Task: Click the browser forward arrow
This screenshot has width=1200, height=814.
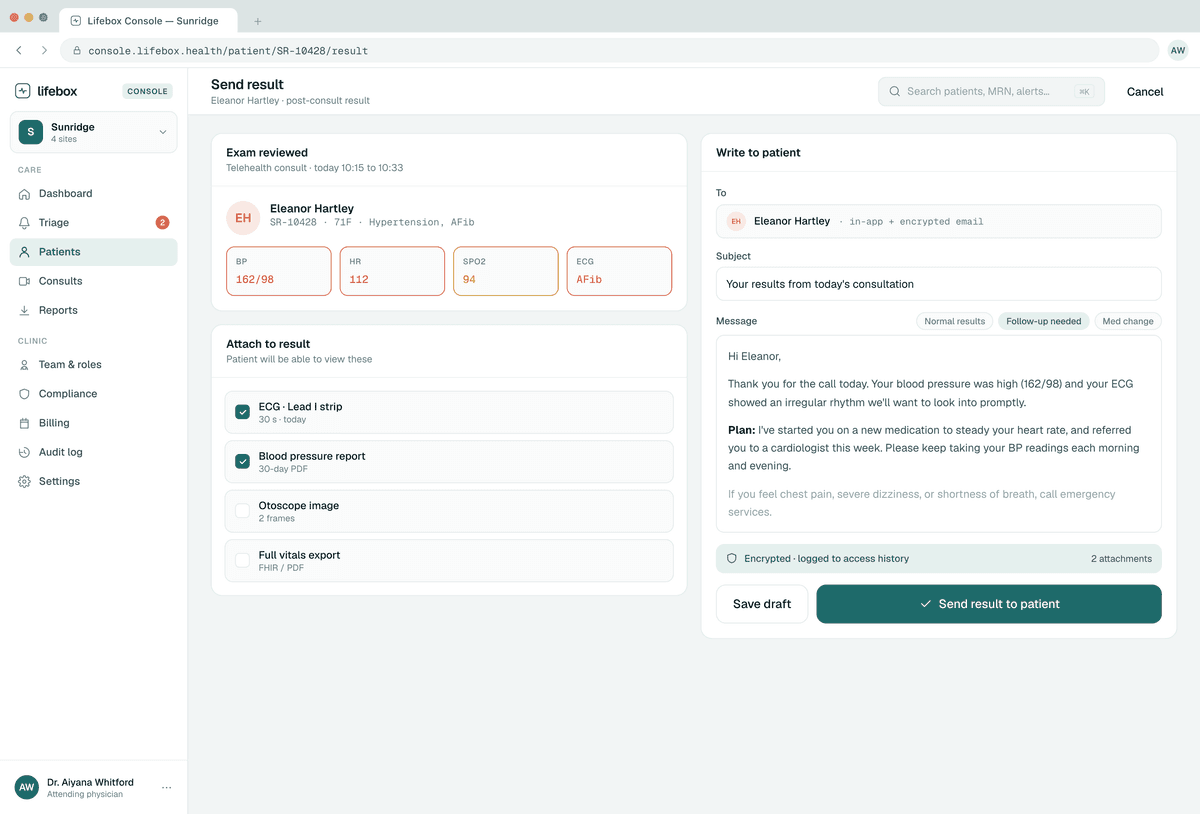Action: pos(44,50)
